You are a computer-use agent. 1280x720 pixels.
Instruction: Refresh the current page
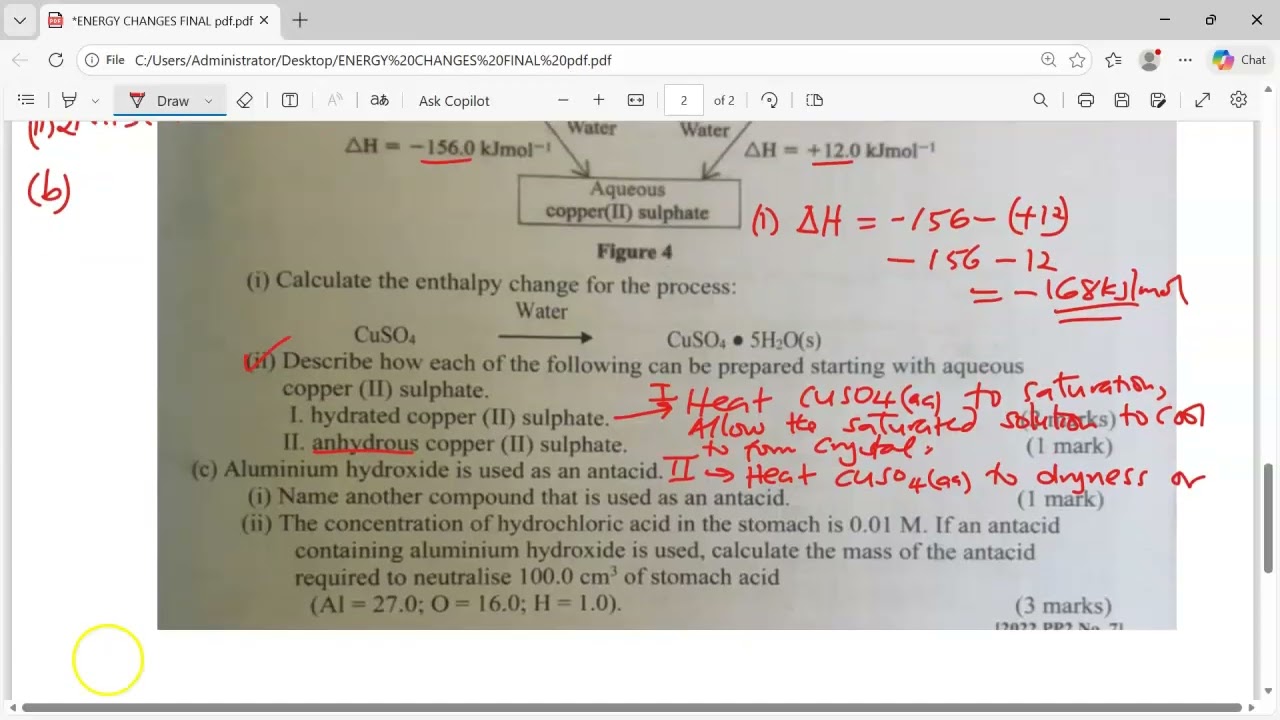click(x=56, y=60)
